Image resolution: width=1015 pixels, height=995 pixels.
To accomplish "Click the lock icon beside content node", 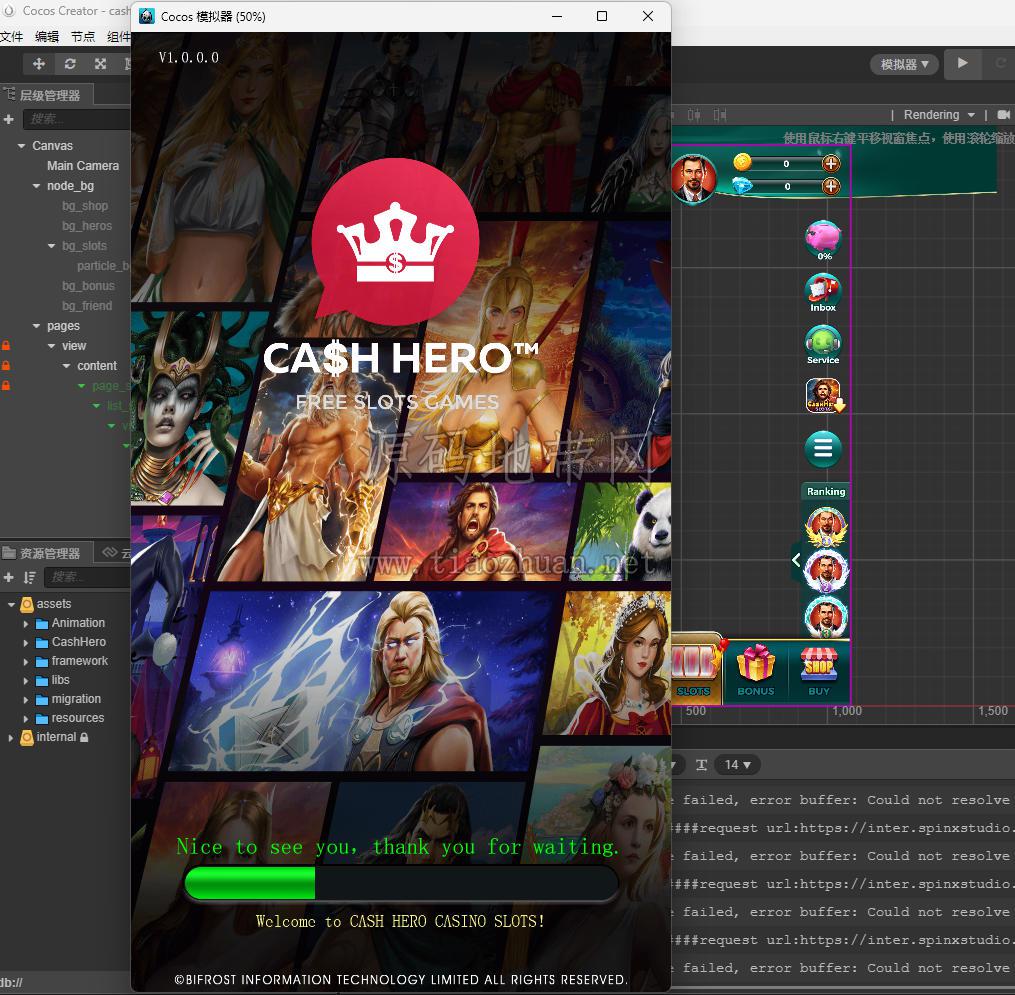I will 6,366.
